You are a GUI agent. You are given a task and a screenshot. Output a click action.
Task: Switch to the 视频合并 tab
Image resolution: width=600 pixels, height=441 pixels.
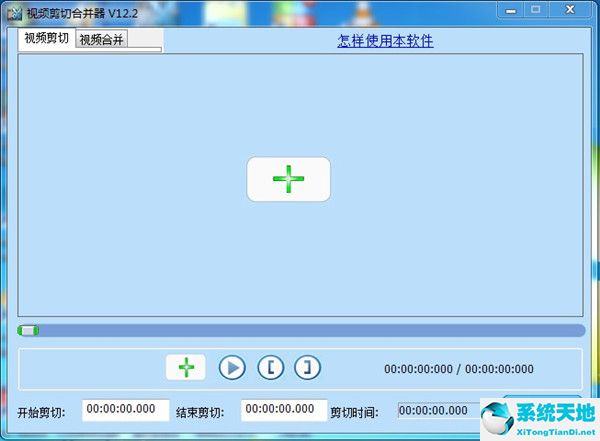click(x=101, y=39)
